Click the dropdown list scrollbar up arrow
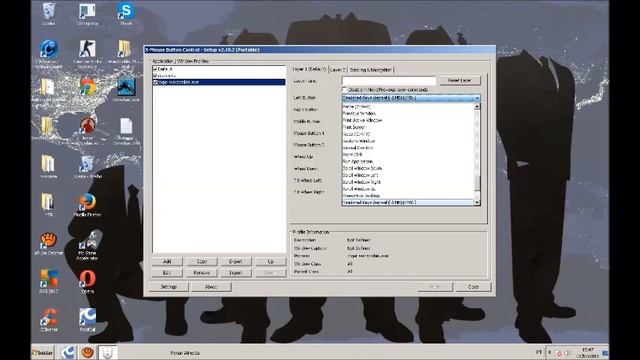 tap(477, 107)
